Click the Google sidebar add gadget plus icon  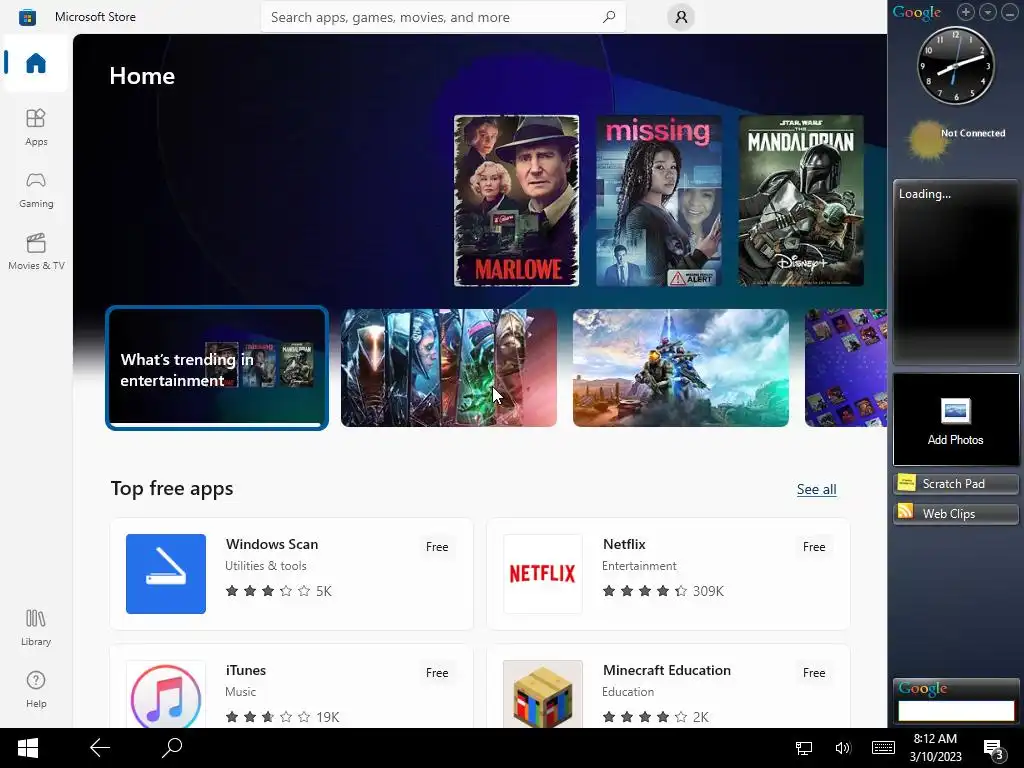click(966, 12)
